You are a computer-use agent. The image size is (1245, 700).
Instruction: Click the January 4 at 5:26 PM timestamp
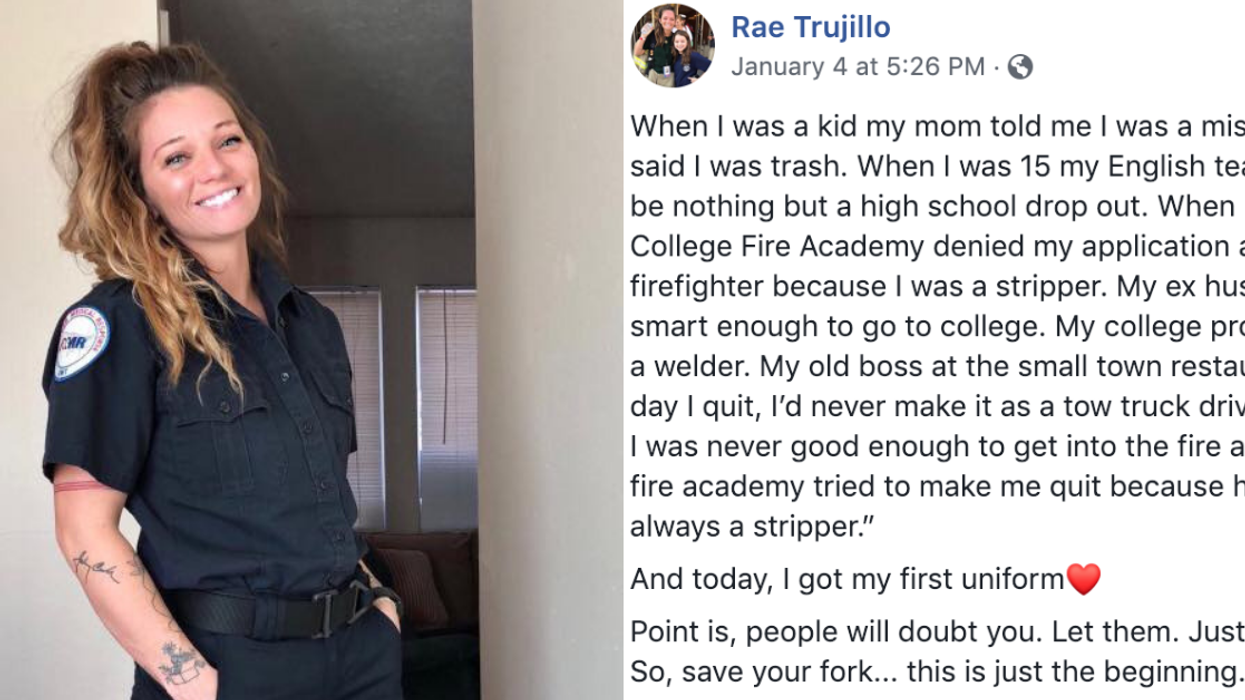[858, 67]
